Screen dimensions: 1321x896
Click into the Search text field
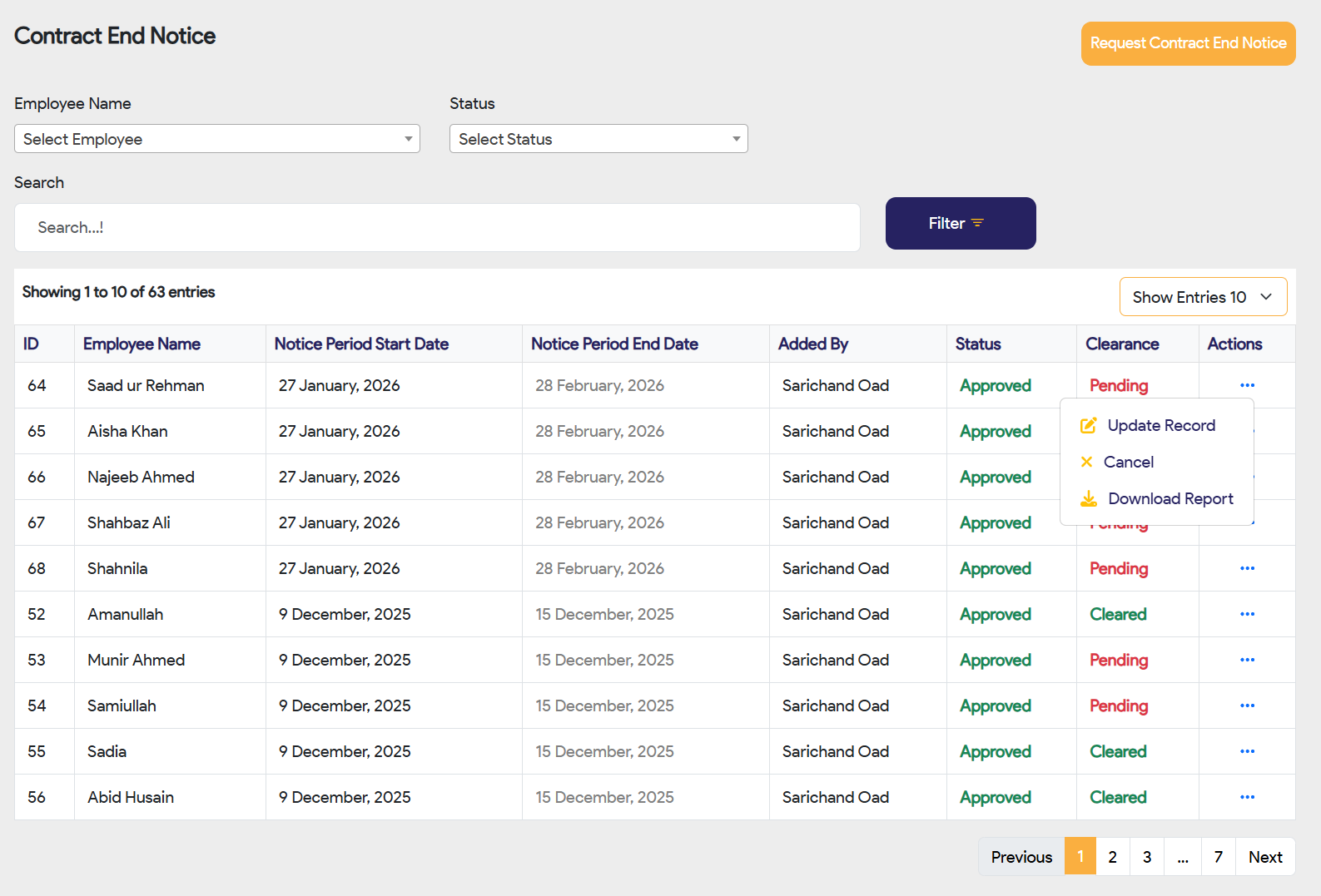[437, 228]
